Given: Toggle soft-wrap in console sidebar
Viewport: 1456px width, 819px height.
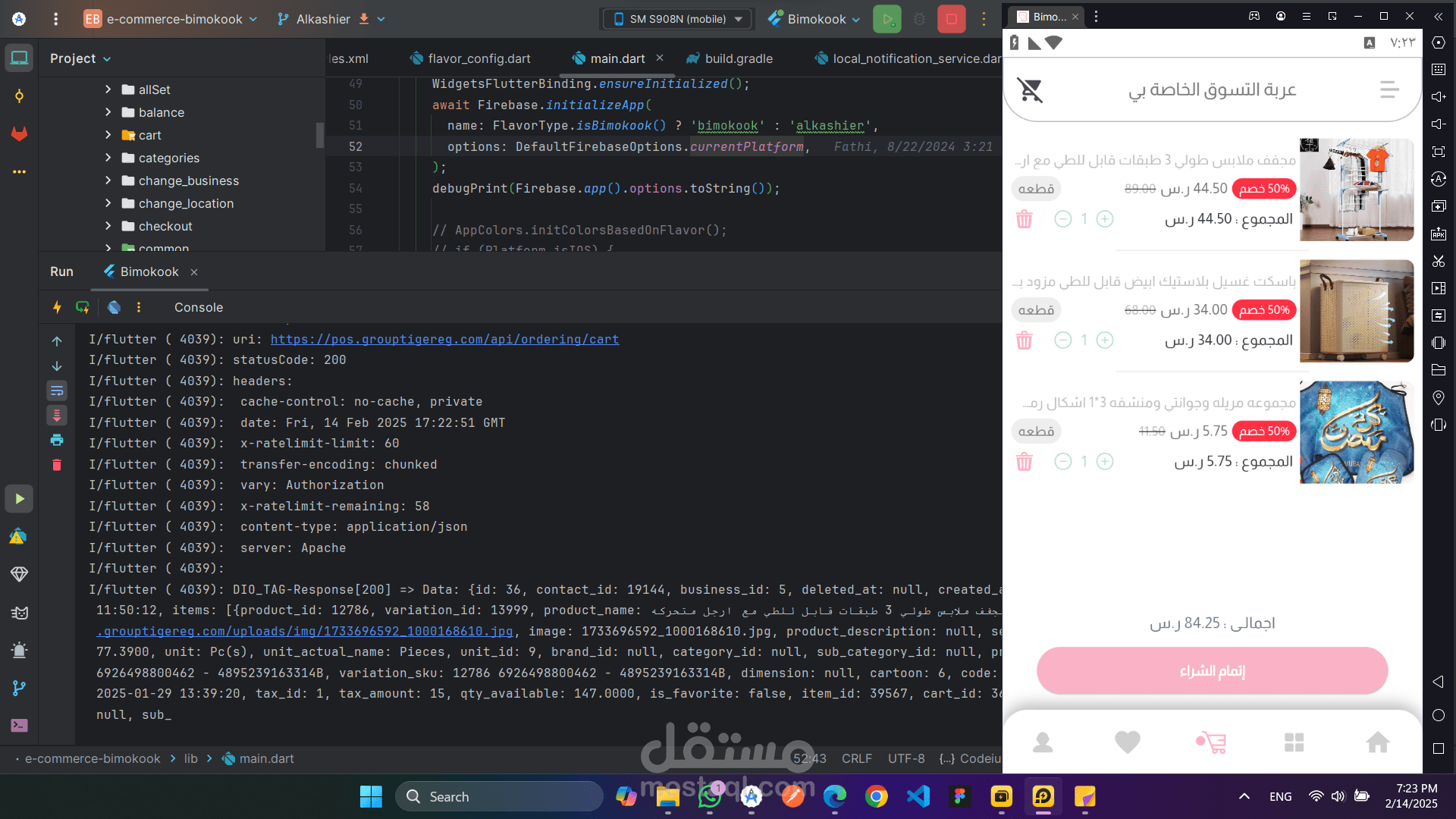Looking at the screenshot, I should tap(57, 391).
